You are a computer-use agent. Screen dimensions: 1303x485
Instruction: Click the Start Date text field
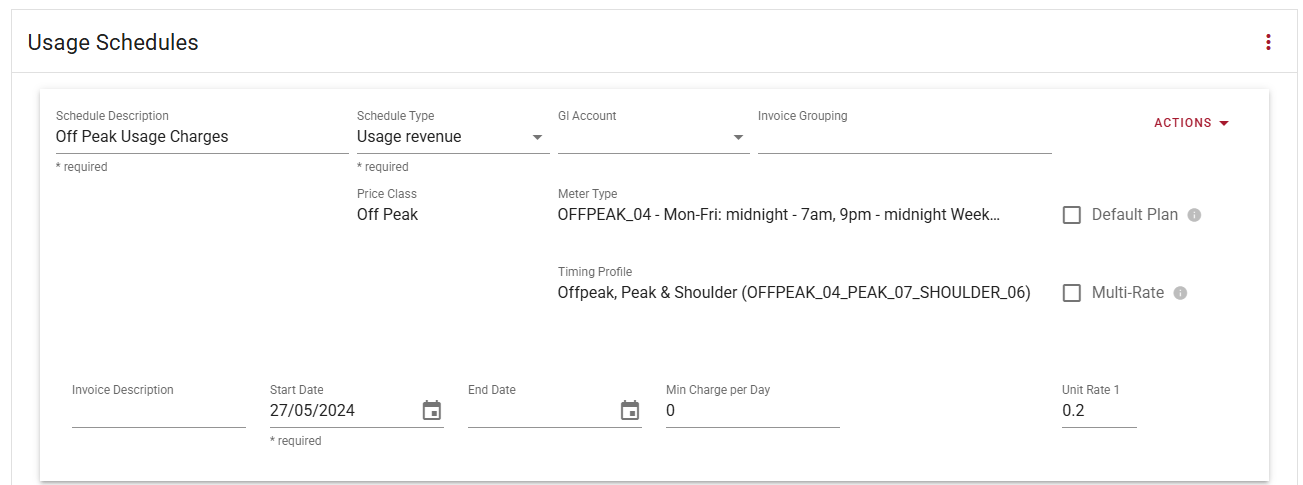click(x=340, y=411)
